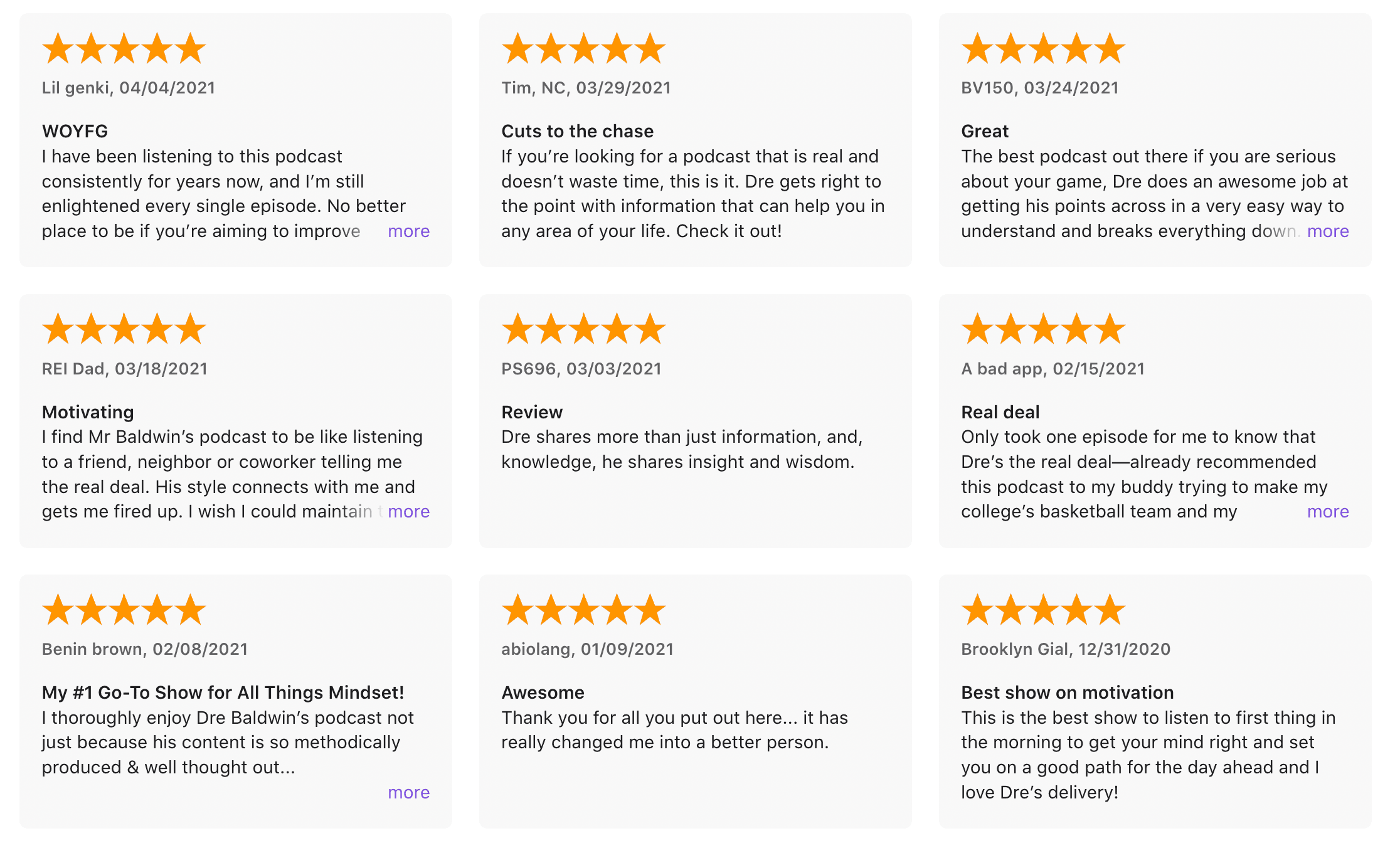Expand the "Great" review by BV150
The height and width of the screenshot is (848, 1400).
pyautogui.click(x=1327, y=231)
